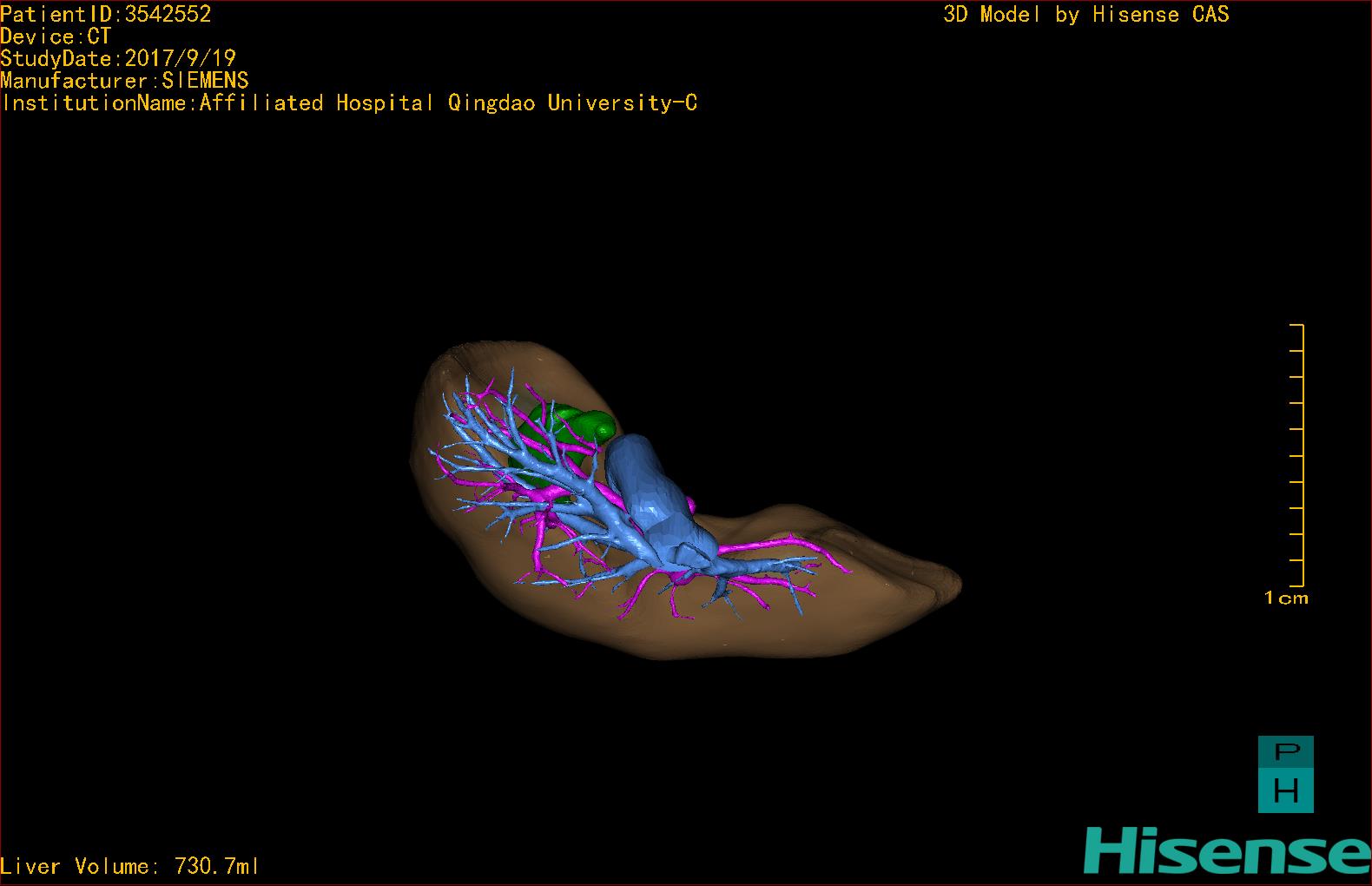Image resolution: width=1372 pixels, height=886 pixels.
Task: Click the Device:CT label
Action: click(x=56, y=36)
